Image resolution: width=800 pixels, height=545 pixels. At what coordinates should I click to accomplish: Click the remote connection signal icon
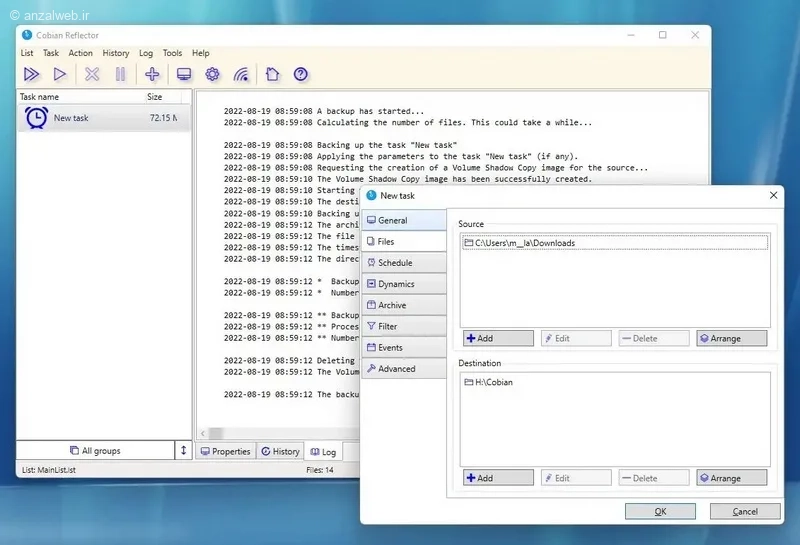[241, 75]
